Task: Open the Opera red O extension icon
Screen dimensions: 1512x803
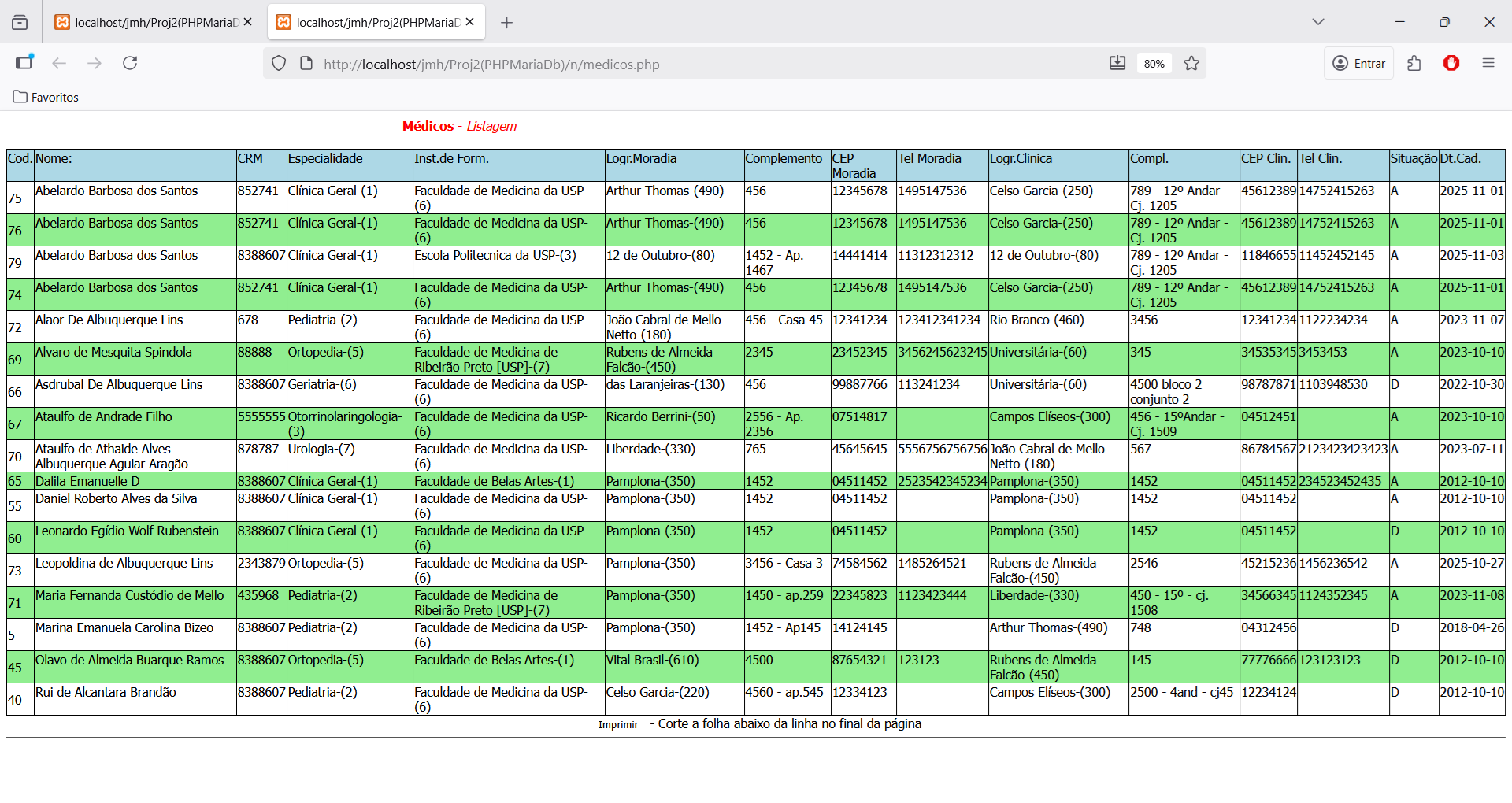Action: click(1451, 63)
